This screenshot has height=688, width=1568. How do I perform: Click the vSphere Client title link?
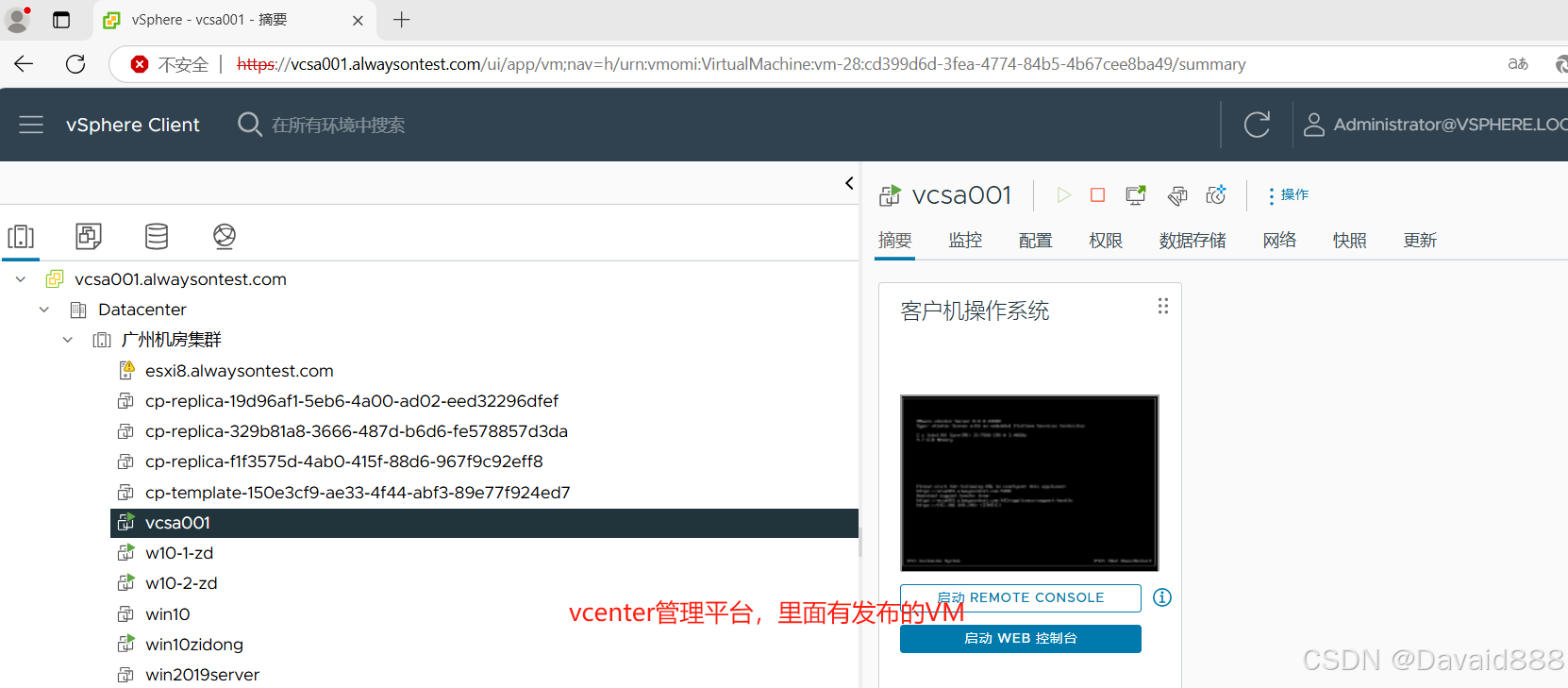pos(133,125)
